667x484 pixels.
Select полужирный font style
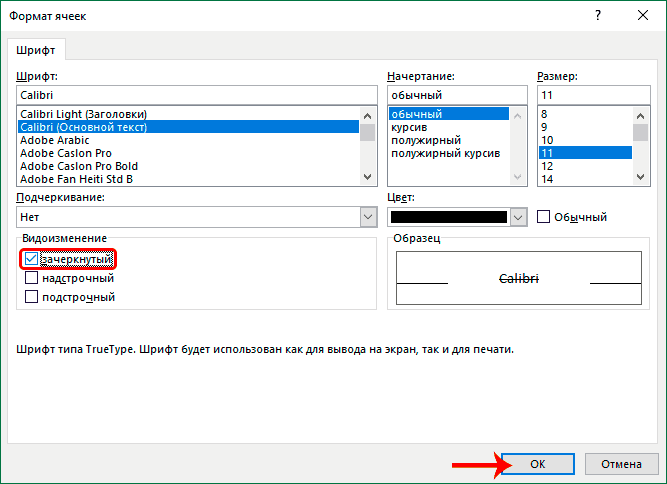point(449,140)
